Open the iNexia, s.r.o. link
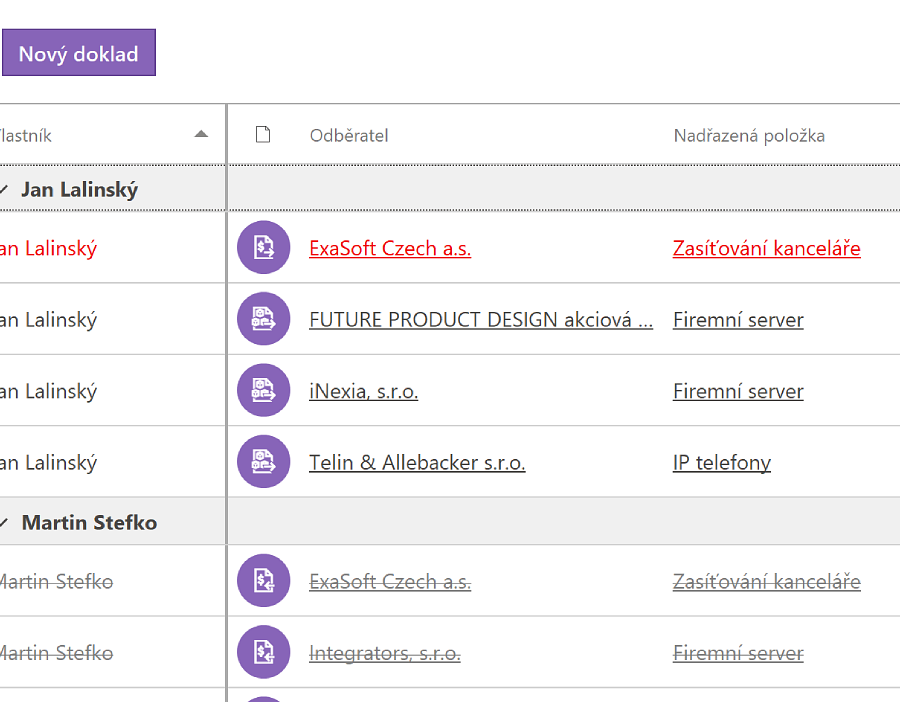This screenshot has width=900, height=702. (x=363, y=391)
